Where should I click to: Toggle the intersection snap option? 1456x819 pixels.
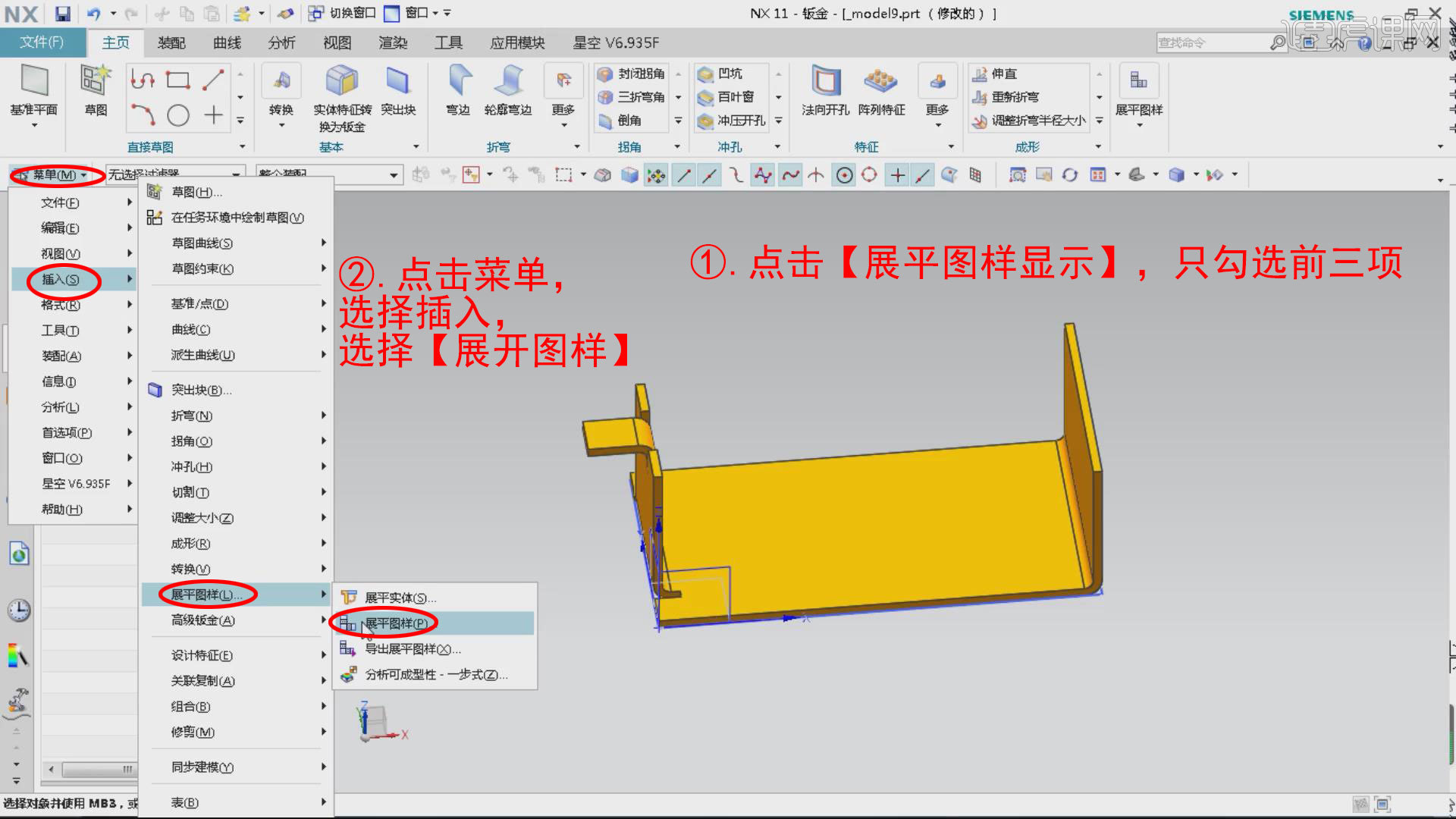pyautogui.click(x=816, y=176)
